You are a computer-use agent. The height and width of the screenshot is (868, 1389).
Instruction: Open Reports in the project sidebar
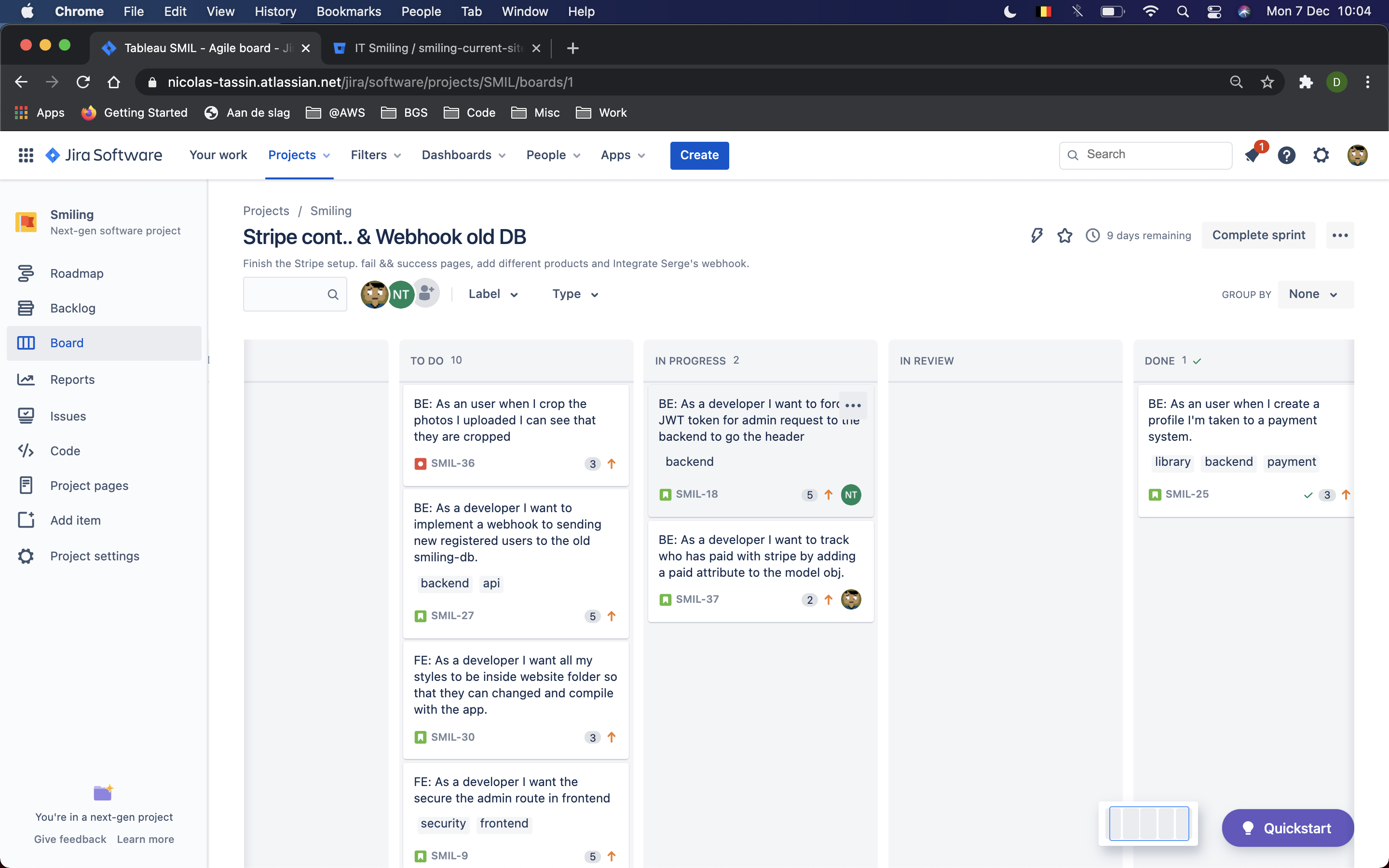tap(72, 380)
